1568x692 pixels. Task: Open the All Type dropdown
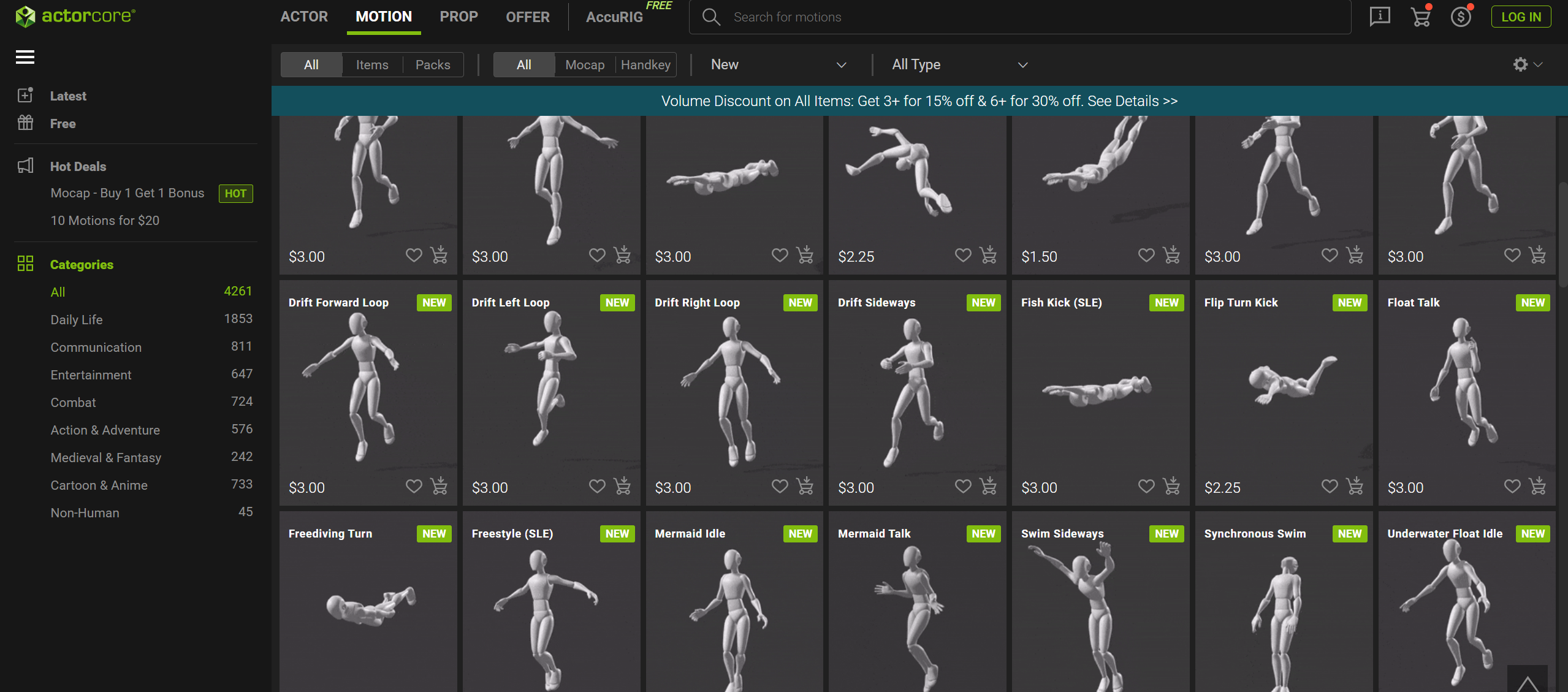(959, 64)
